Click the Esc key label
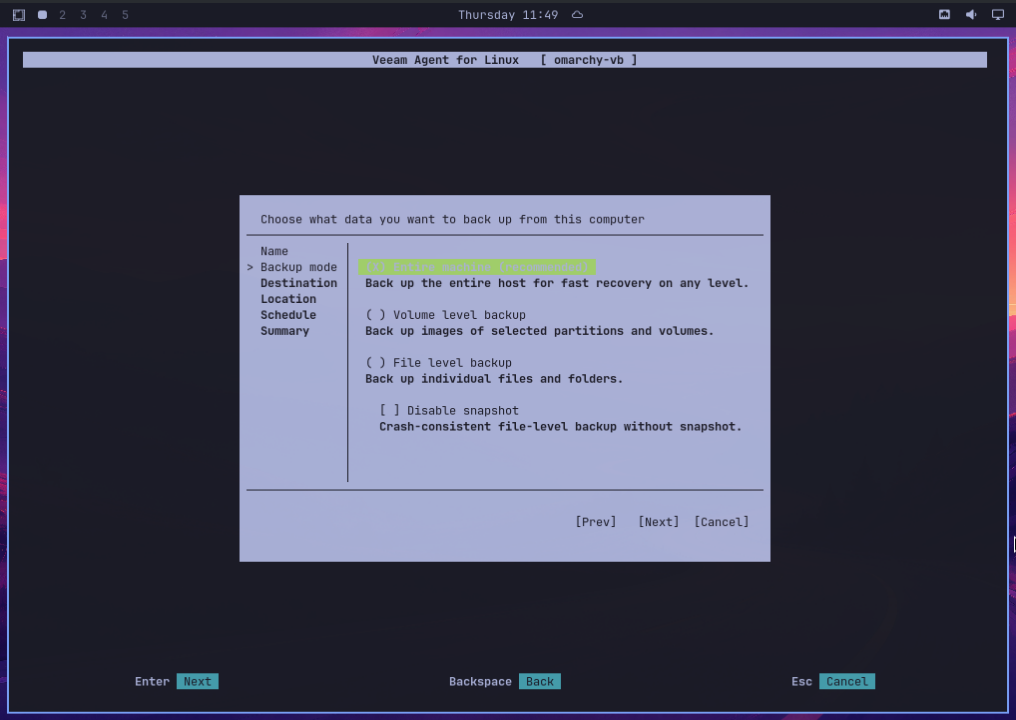 click(x=802, y=681)
